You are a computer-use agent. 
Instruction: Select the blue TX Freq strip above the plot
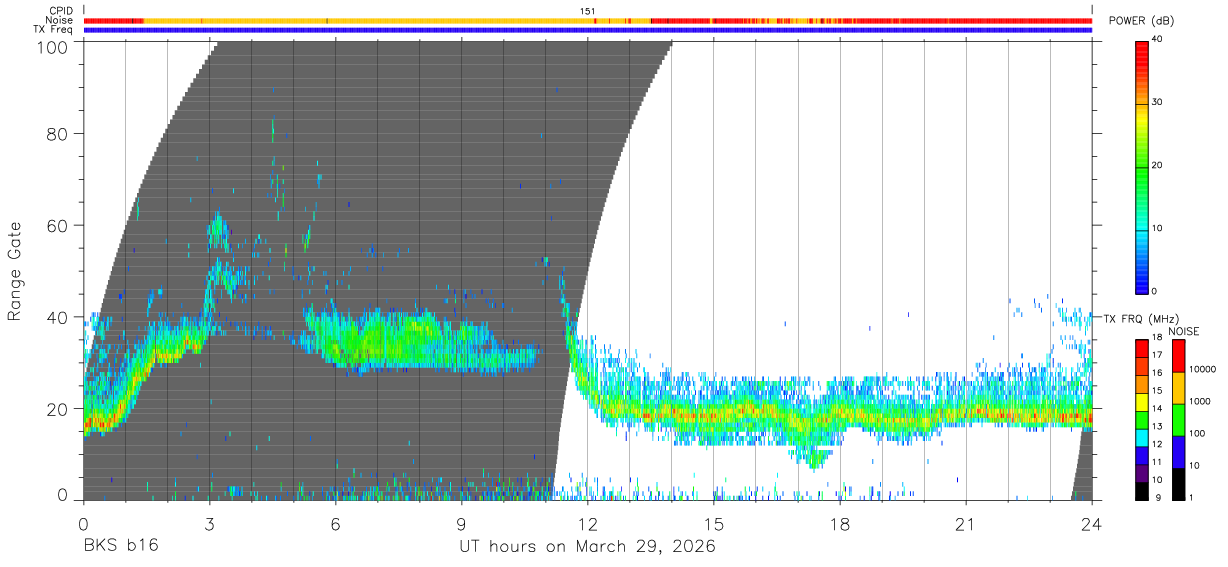pos(588,30)
